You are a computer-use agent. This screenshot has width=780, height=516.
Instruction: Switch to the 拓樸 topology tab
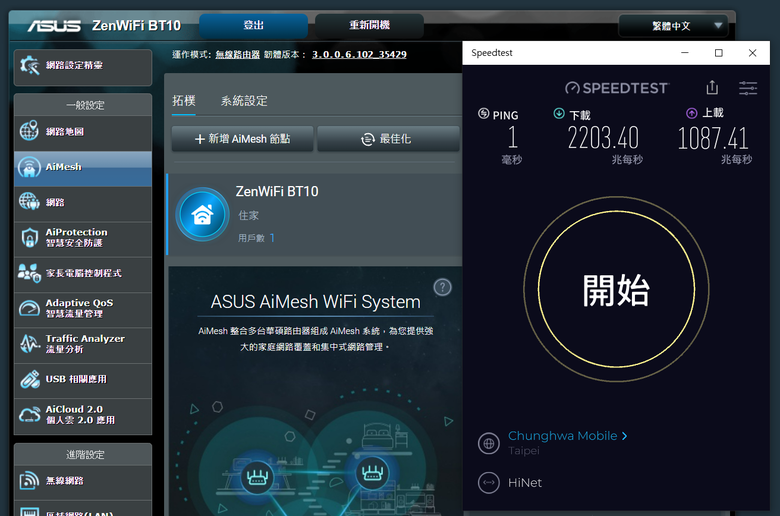click(x=184, y=101)
